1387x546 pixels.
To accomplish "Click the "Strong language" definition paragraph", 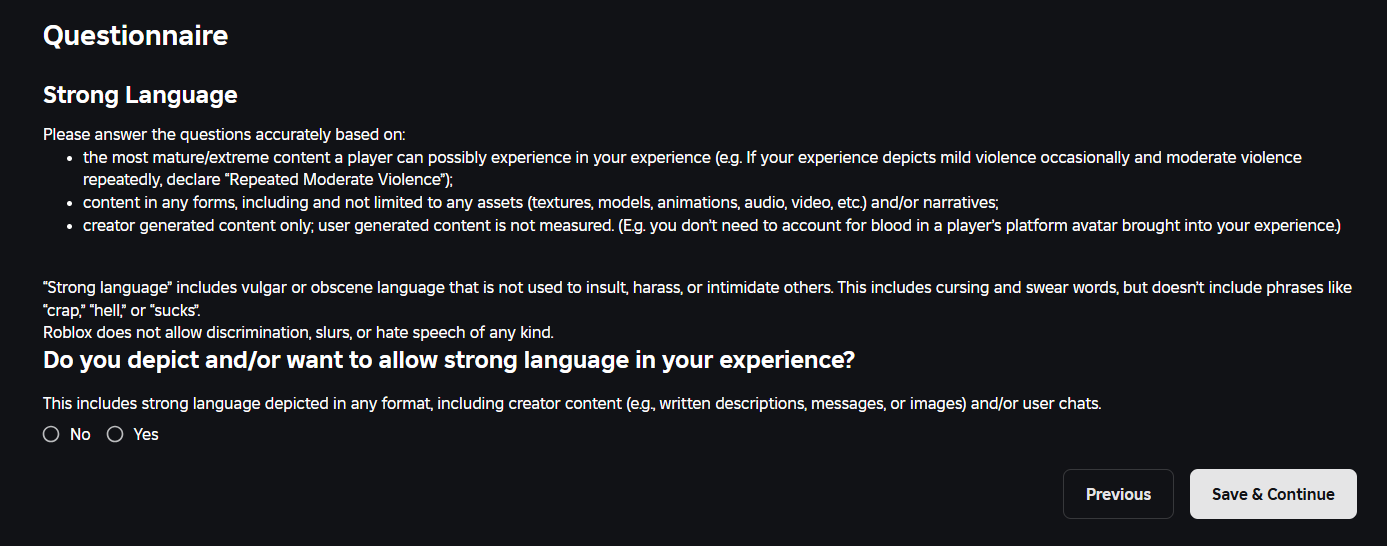I will 697,297.
